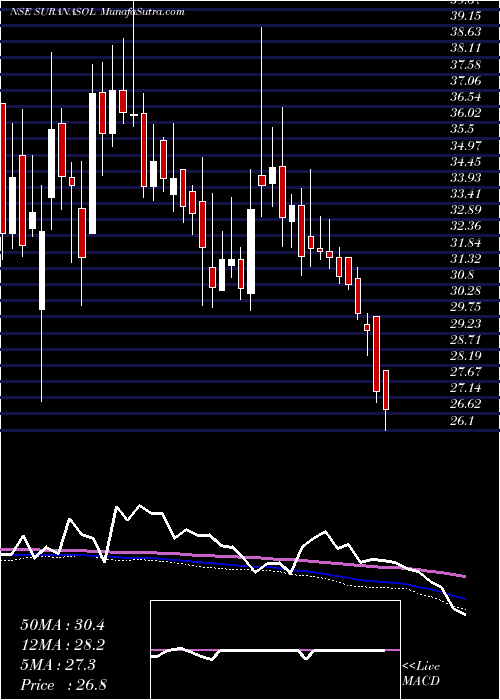Click the 31.32 price axis label

(466, 258)
